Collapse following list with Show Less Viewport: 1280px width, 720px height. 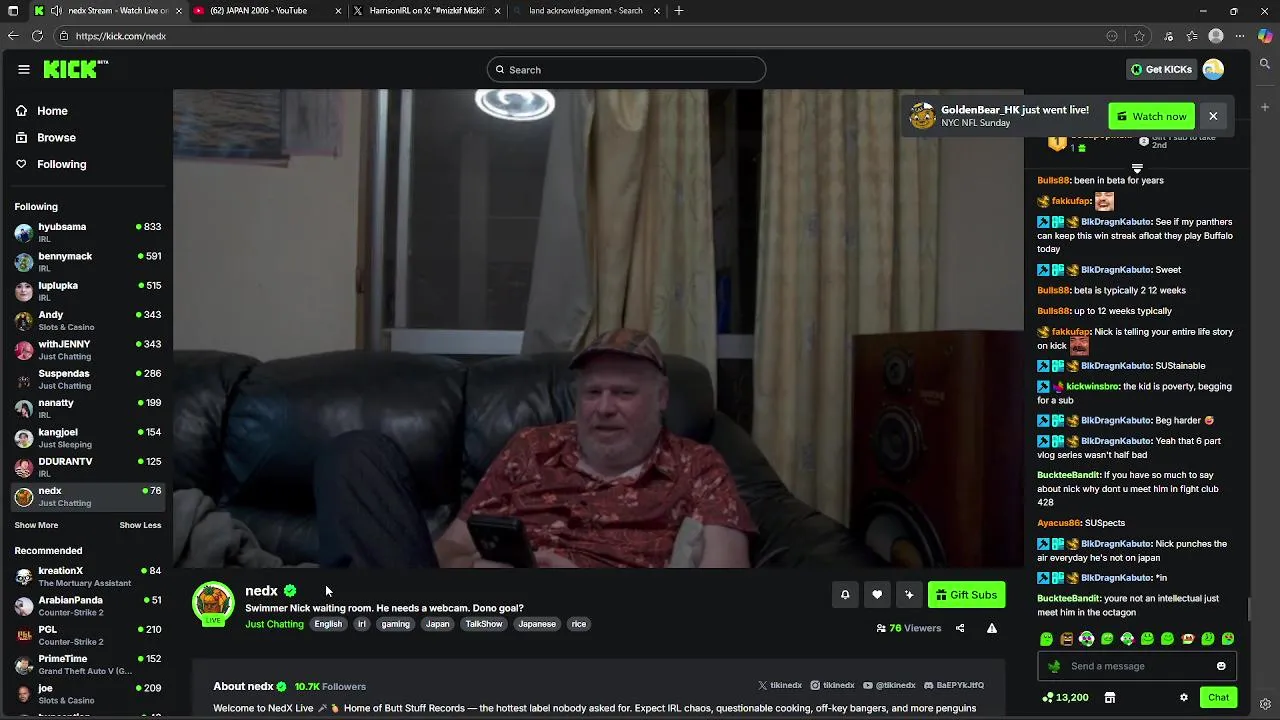[140, 525]
